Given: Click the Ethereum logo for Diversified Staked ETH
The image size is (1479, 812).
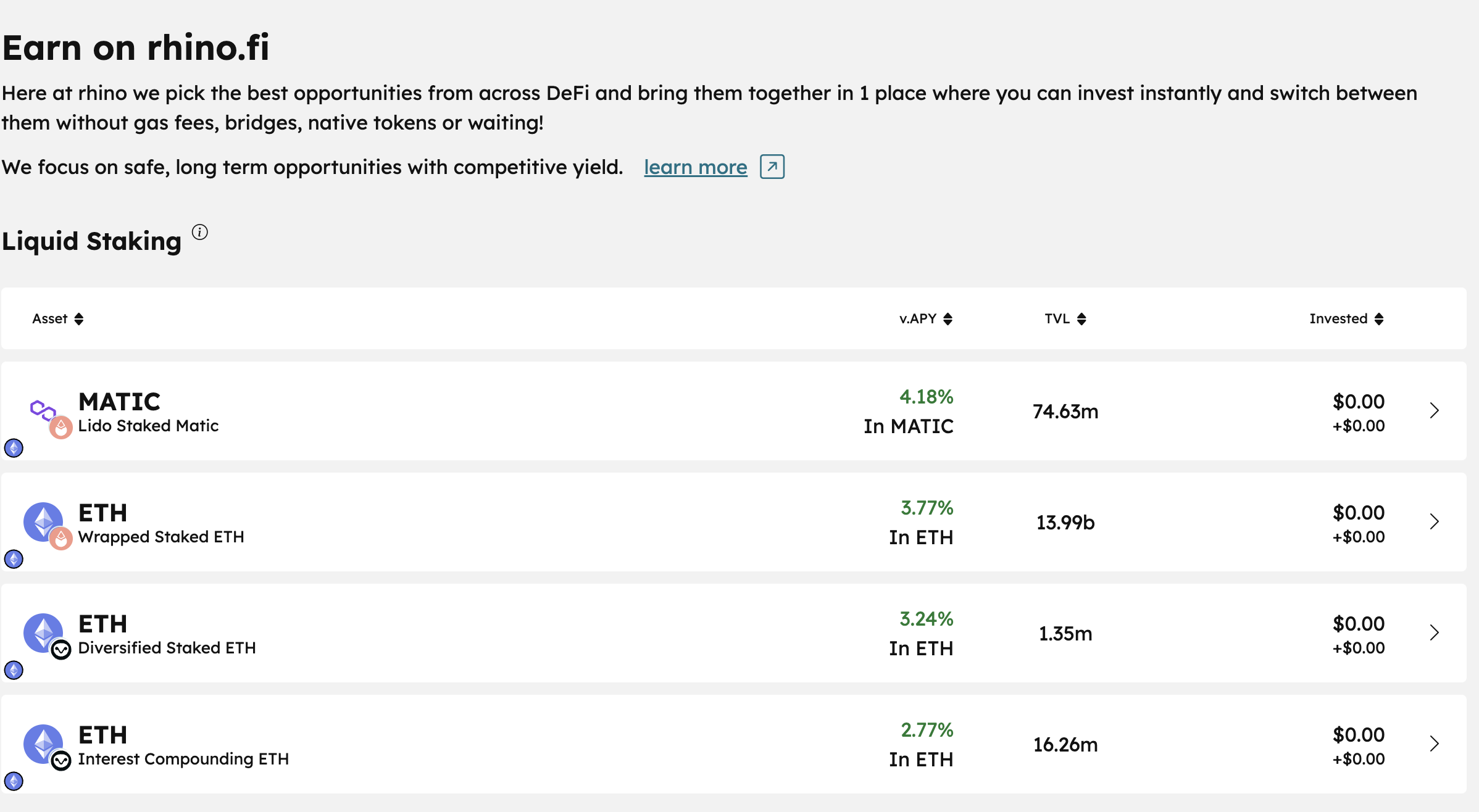Looking at the screenshot, I should click(x=43, y=632).
